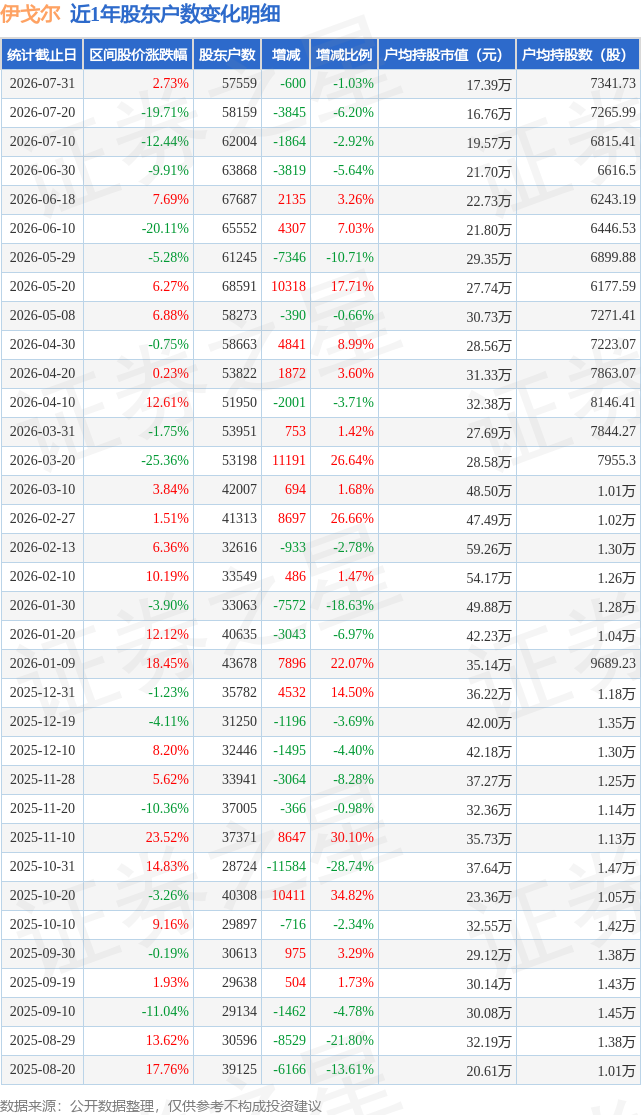Click the 户均持股市值（元） header
This screenshot has height=1115, width=641.
point(447,55)
